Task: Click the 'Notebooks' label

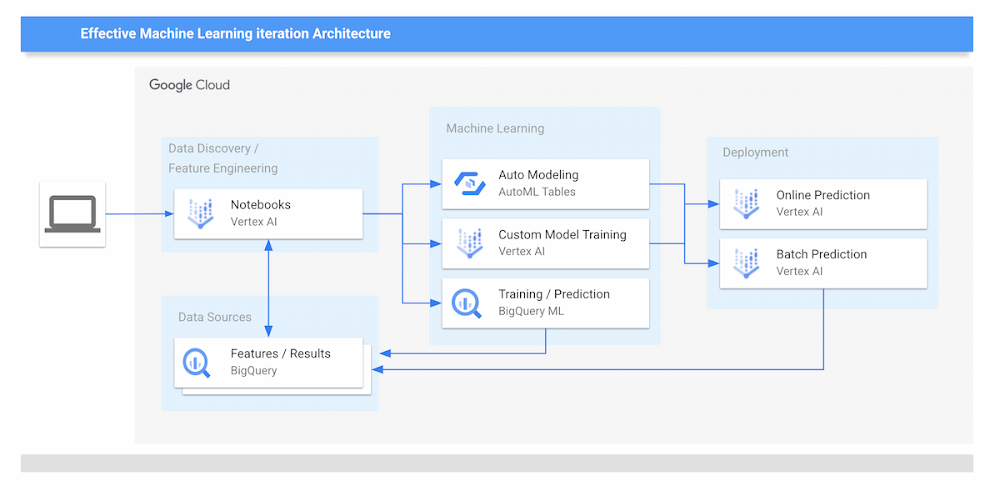Action: [x=260, y=205]
